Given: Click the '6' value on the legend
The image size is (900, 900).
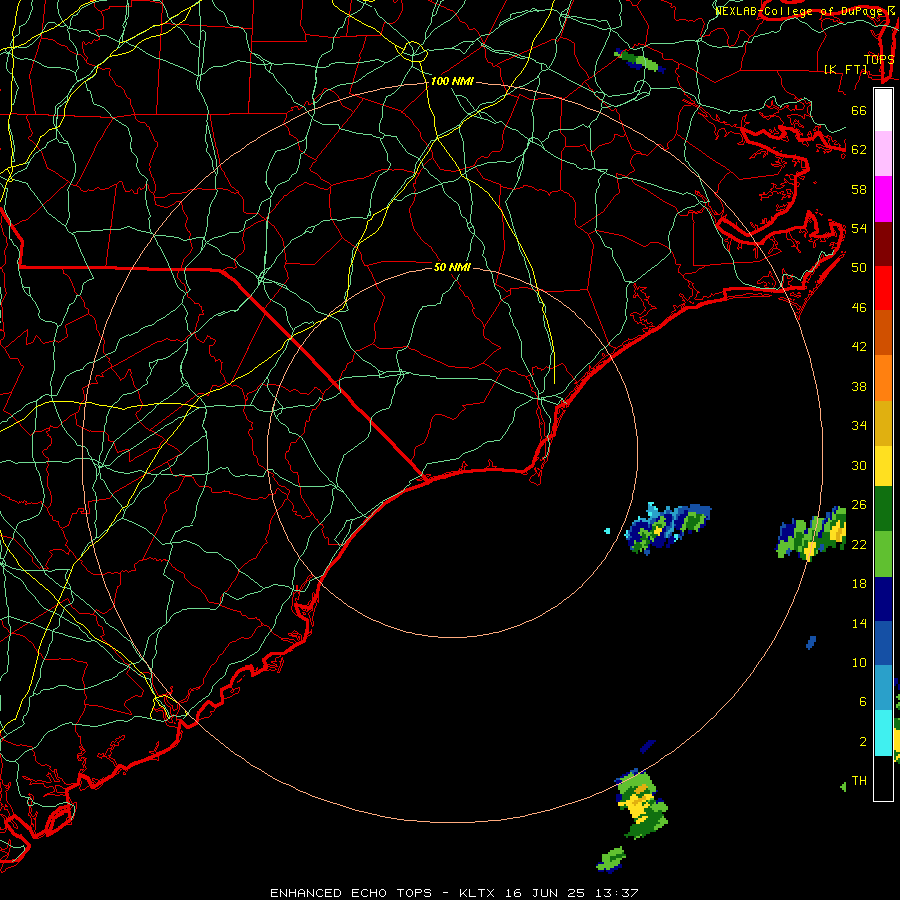Looking at the screenshot, I should pyautogui.click(x=863, y=701).
